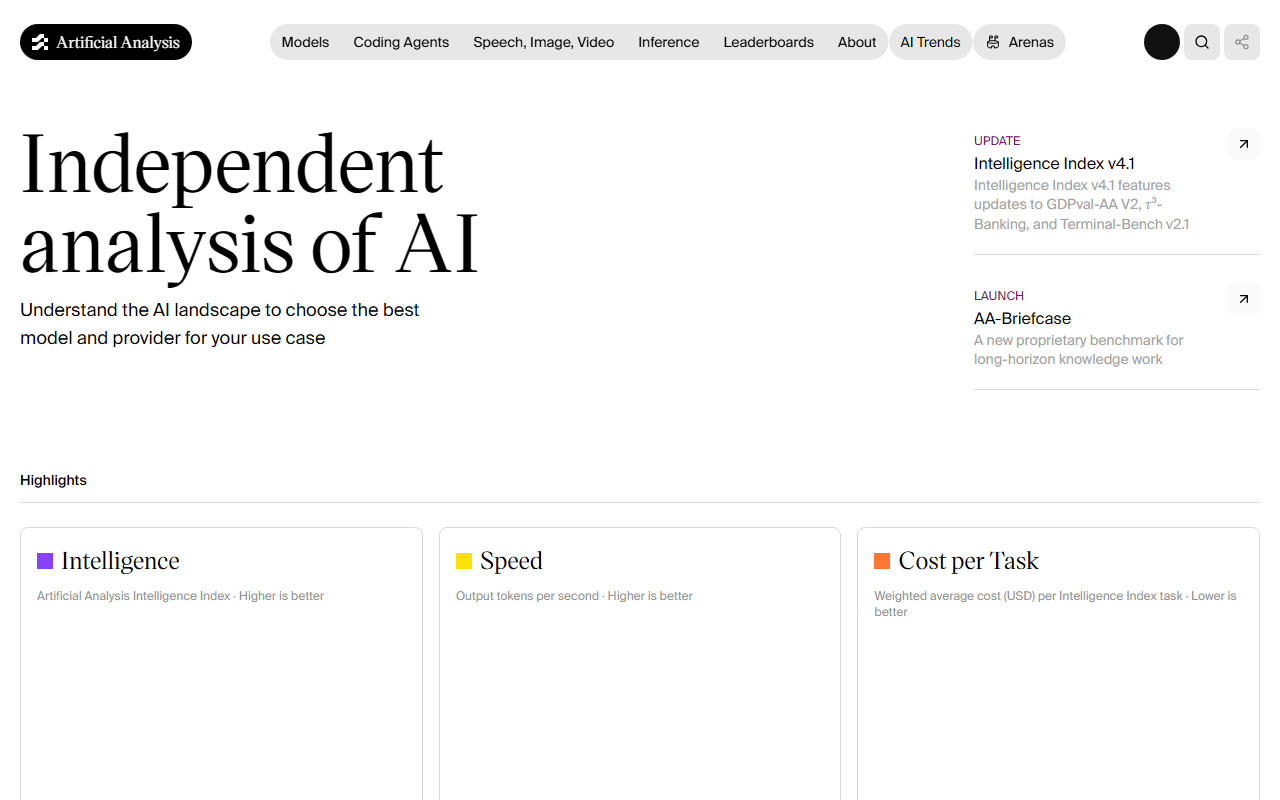The image size is (1280, 800).
Task: Select the Cost per Task heading
Action: pos(969,561)
